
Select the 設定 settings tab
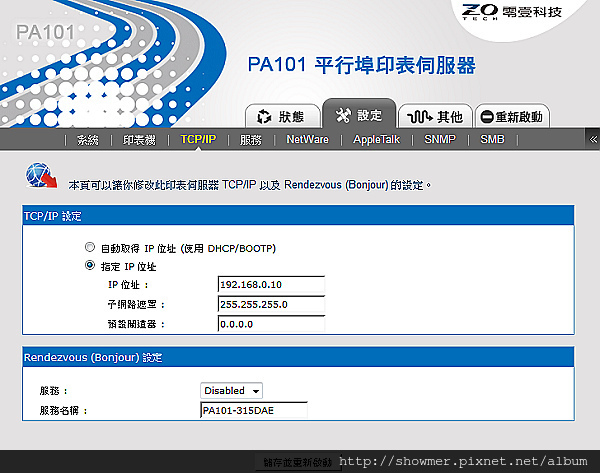point(359,114)
